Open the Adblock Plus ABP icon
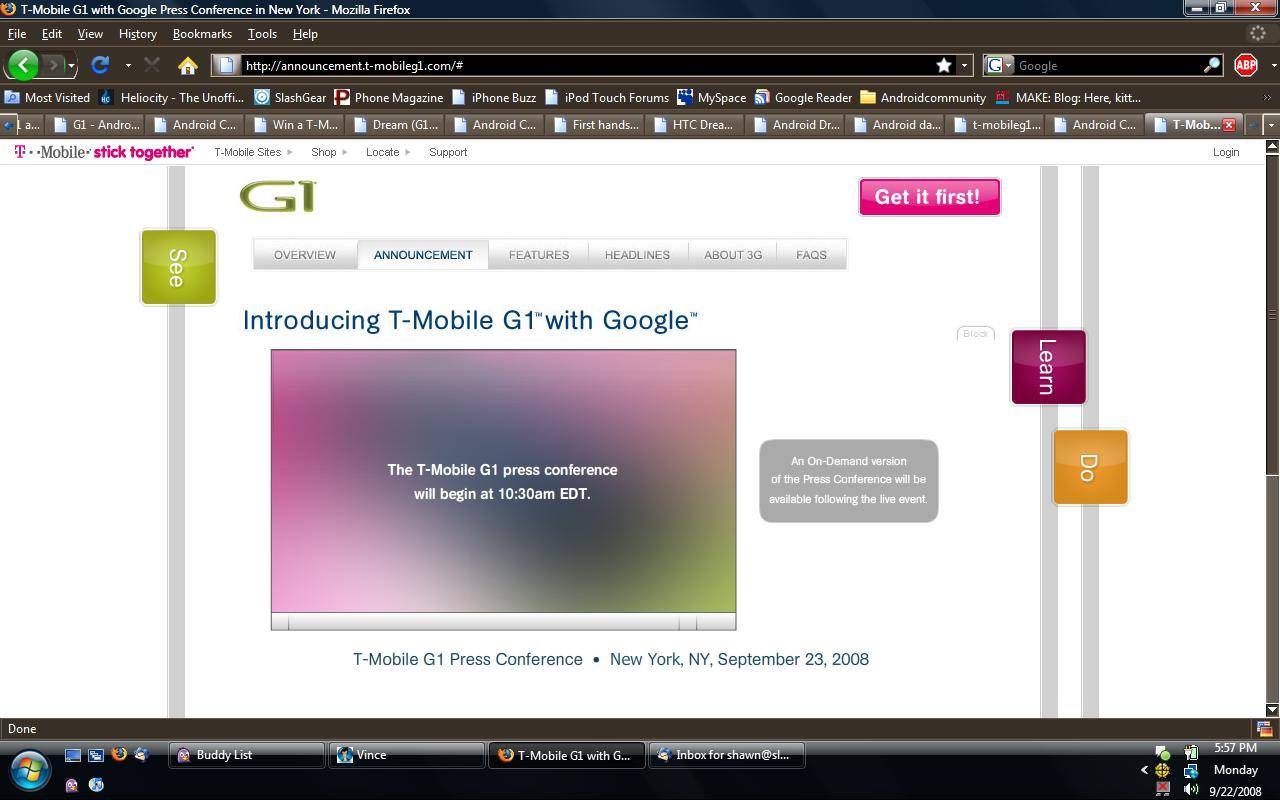The height and width of the screenshot is (800, 1280). tap(1246, 65)
